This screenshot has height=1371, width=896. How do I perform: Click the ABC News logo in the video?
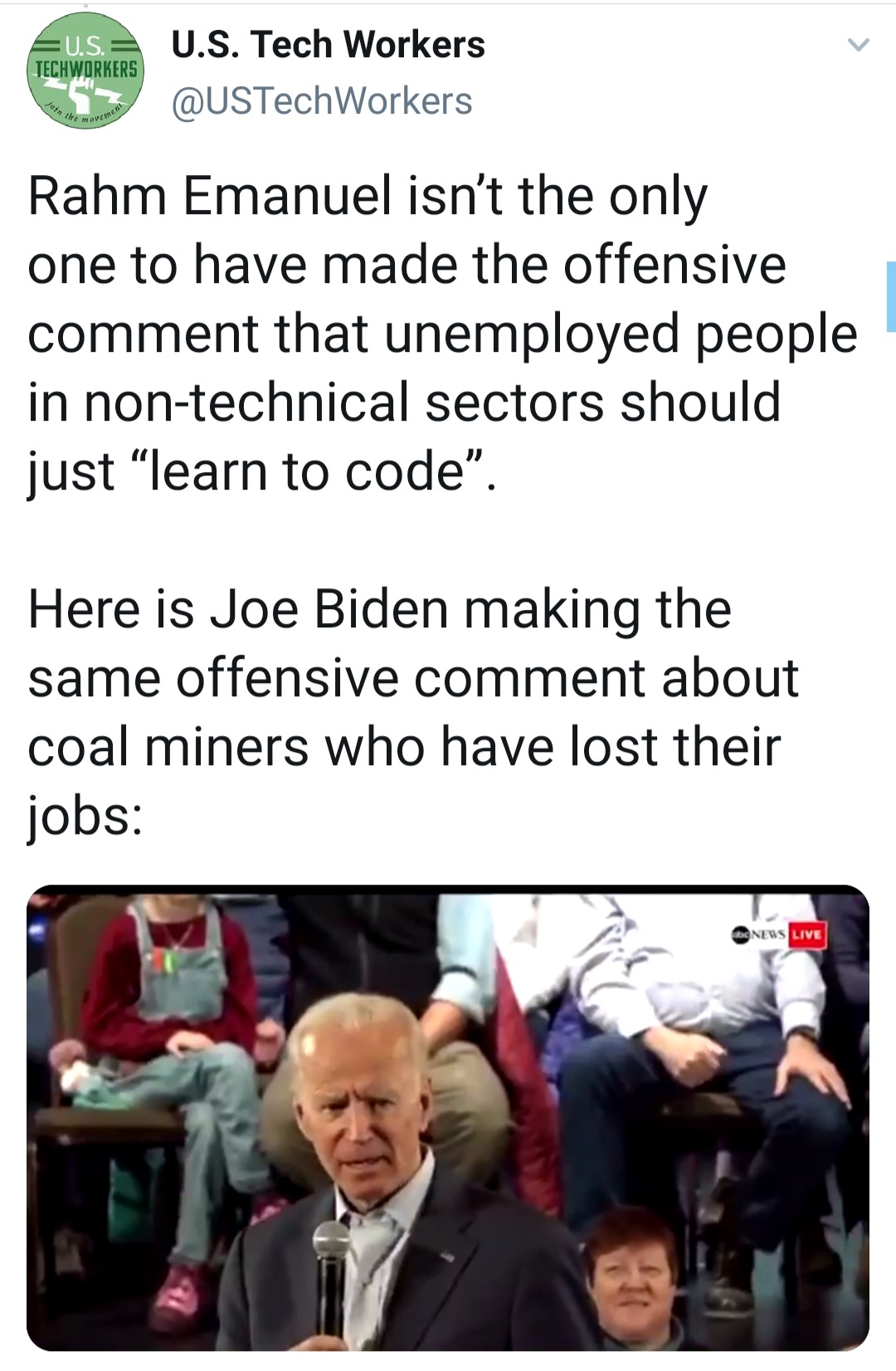758,934
